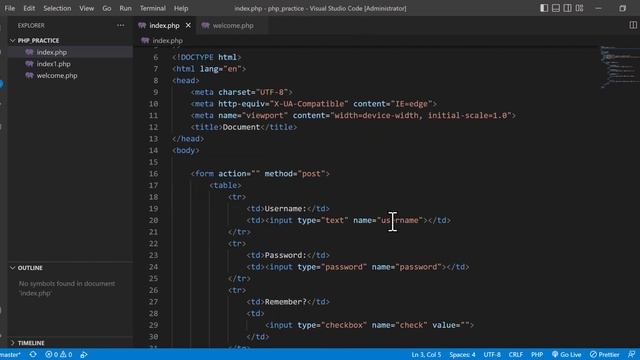Click the master branch indicator
The height and width of the screenshot is (360, 640).
pyautogui.click(x=10, y=354)
